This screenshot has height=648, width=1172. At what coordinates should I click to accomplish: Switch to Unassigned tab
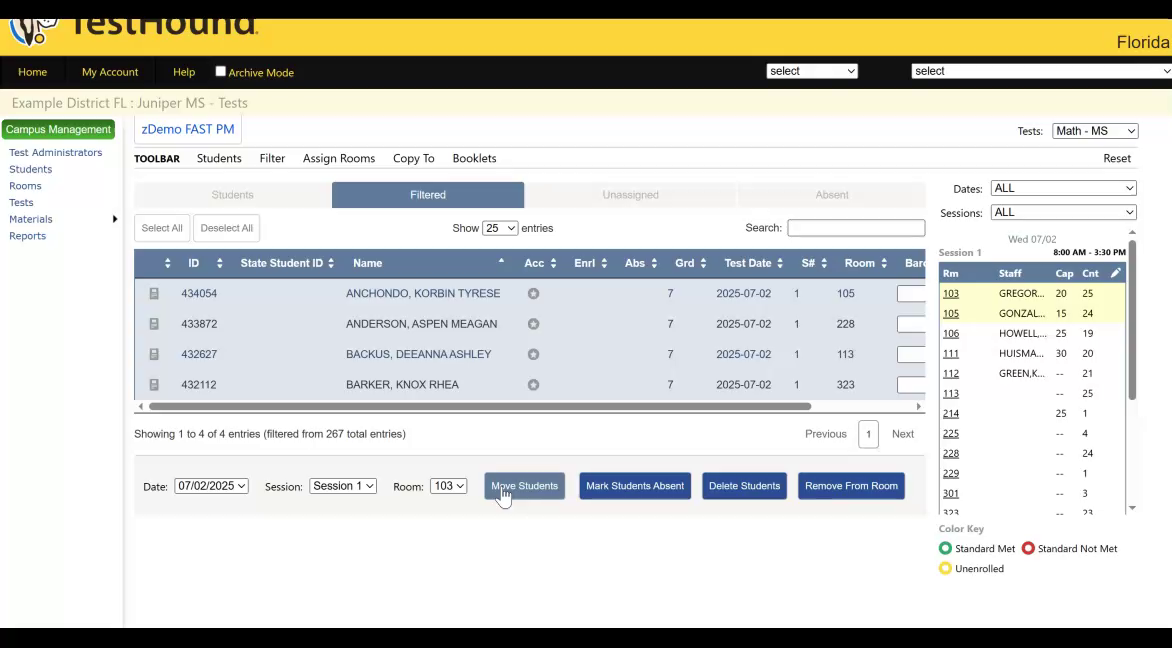631,195
